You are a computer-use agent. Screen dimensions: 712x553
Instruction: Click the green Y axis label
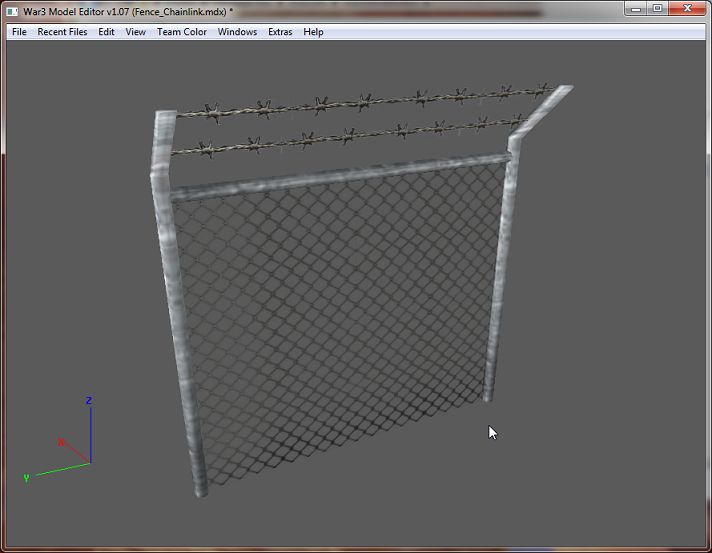click(26, 478)
